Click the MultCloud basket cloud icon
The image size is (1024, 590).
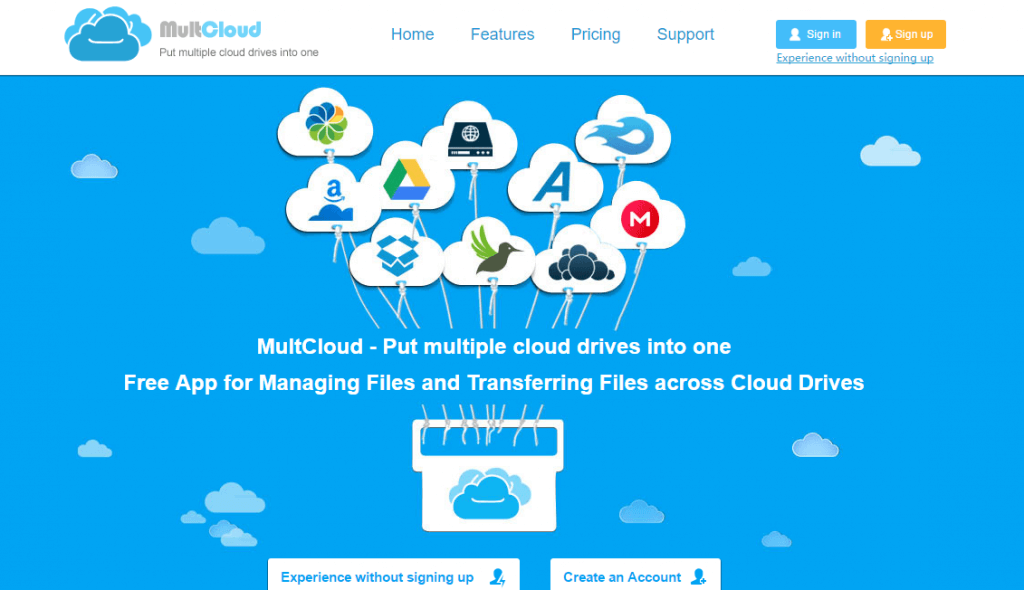pos(488,494)
